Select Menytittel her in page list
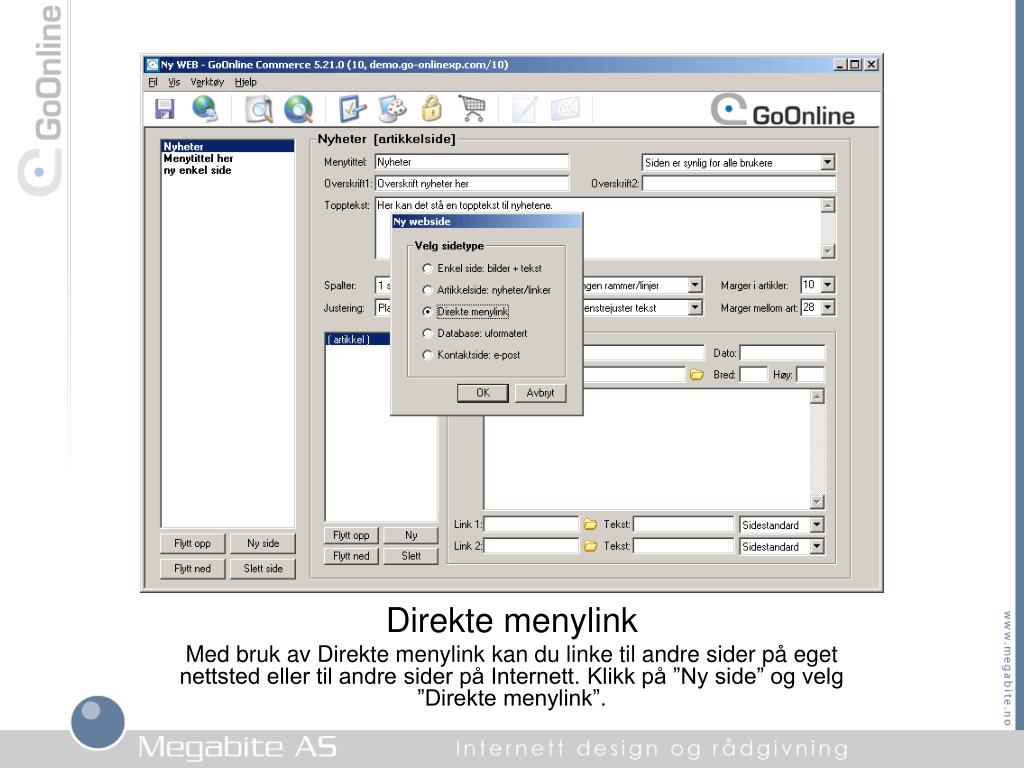The width and height of the screenshot is (1024, 768). click(227, 158)
